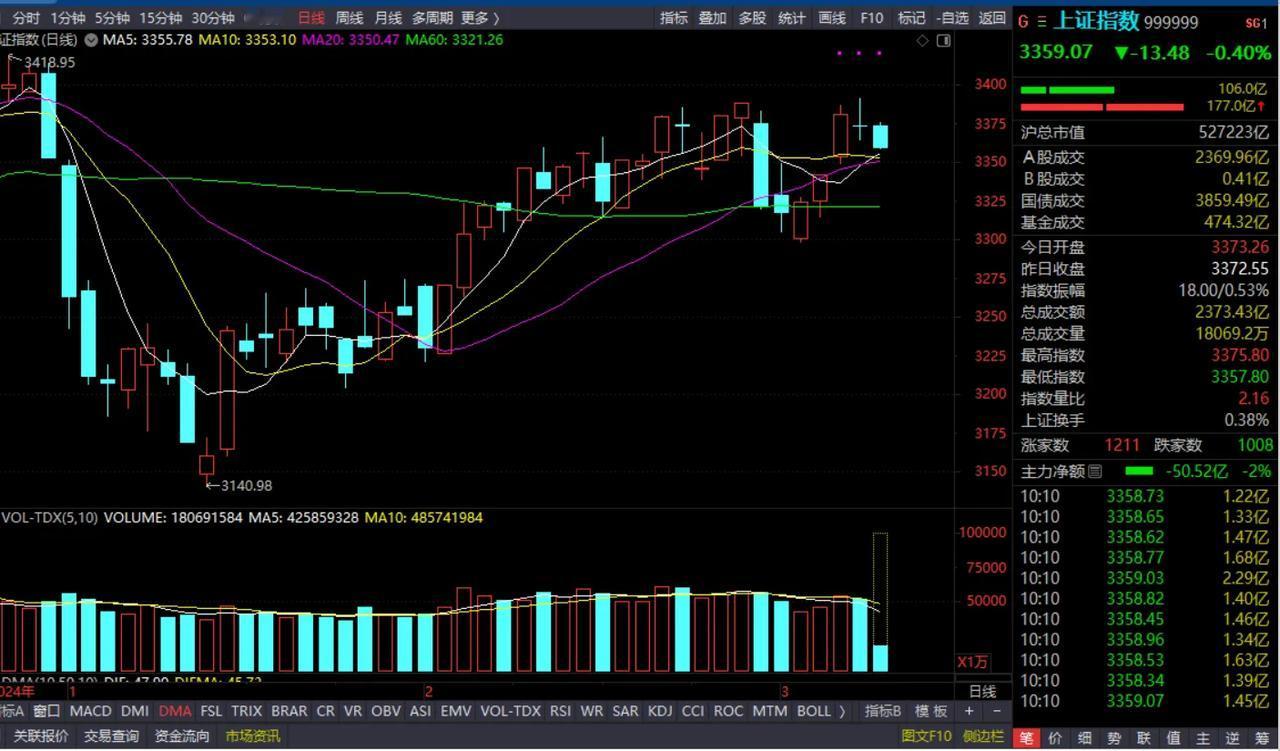Select the BOLL indicator
This screenshot has width=1280, height=751.
813,711
